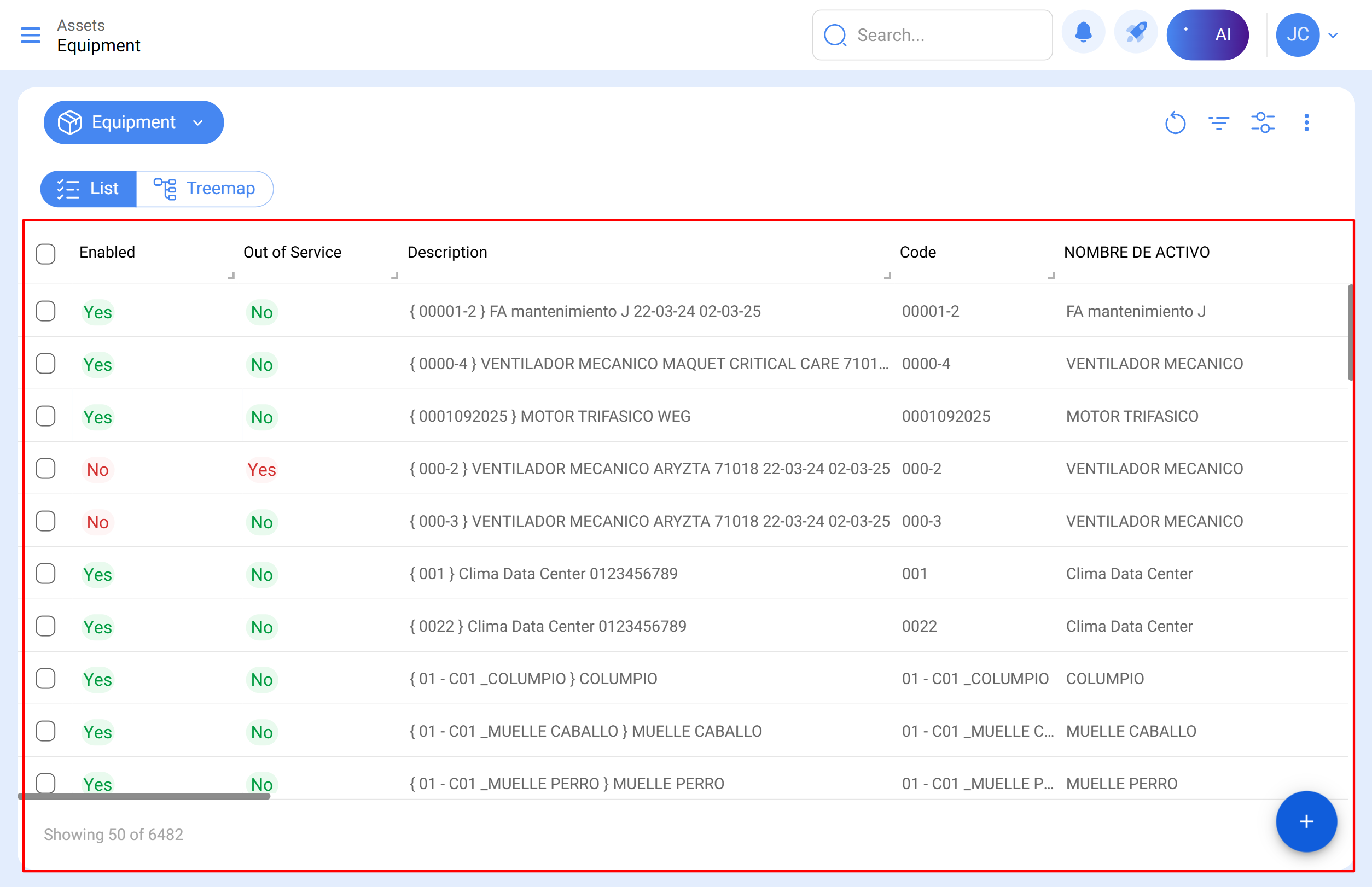The height and width of the screenshot is (887, 1372).
Task: Click the rocket launch icon
Action: [x=1136, y=34]
